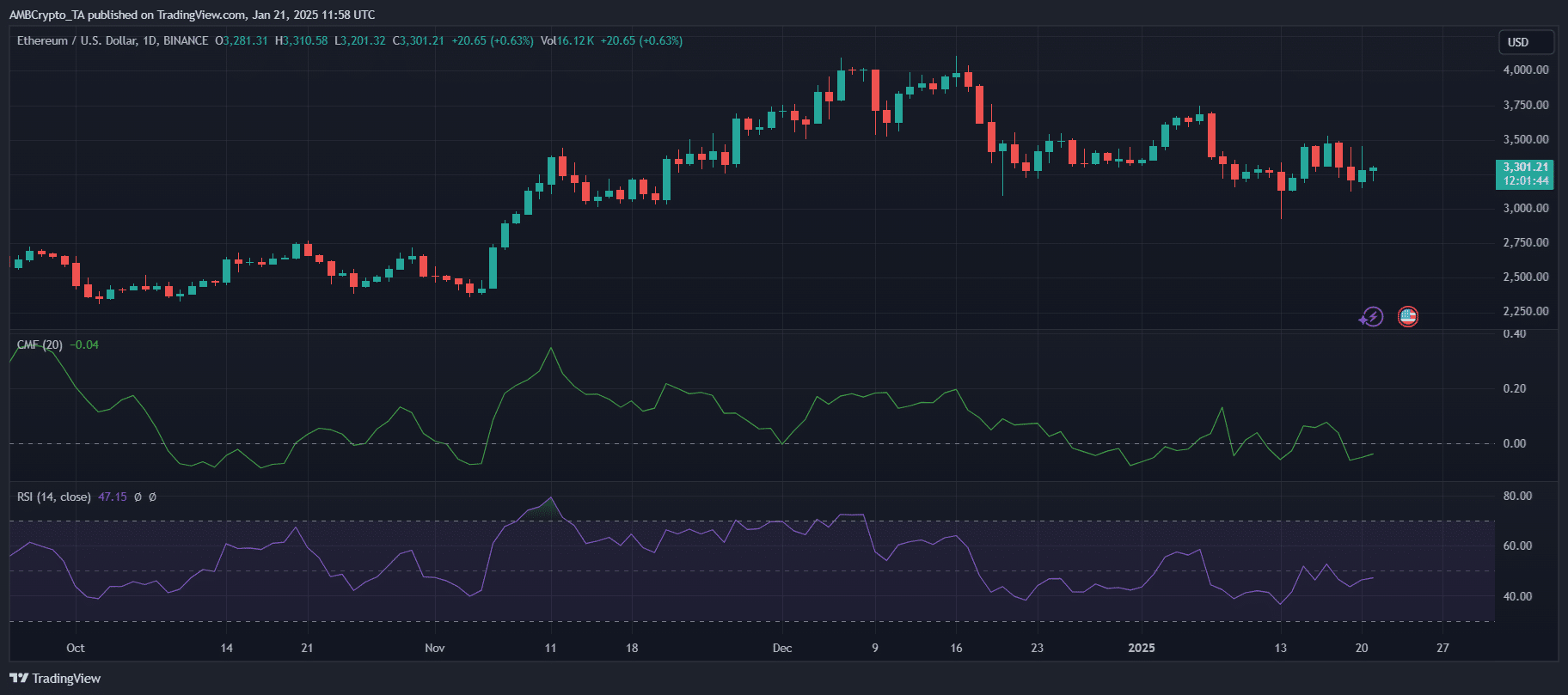Click the 2,500.00 price axis label

tap(1526, 277)
